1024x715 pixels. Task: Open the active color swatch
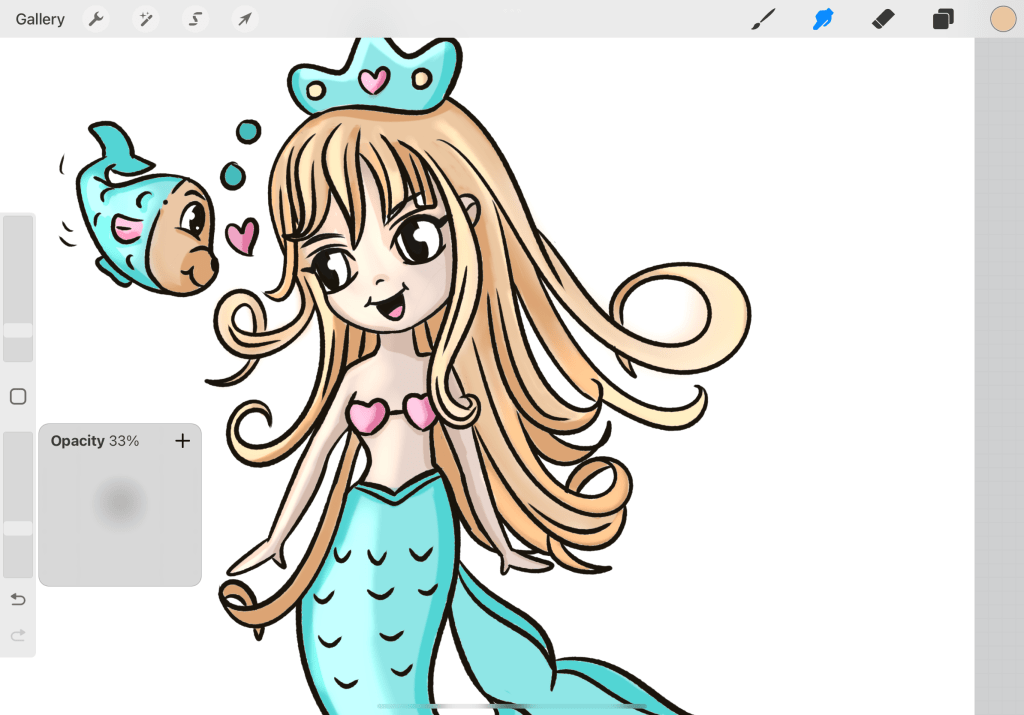[x=1003, y=19]
